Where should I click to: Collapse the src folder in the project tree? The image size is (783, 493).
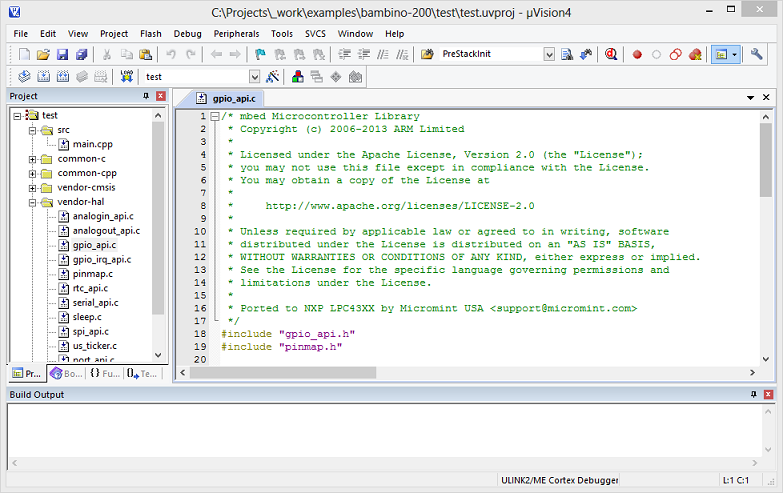point(32,130)
